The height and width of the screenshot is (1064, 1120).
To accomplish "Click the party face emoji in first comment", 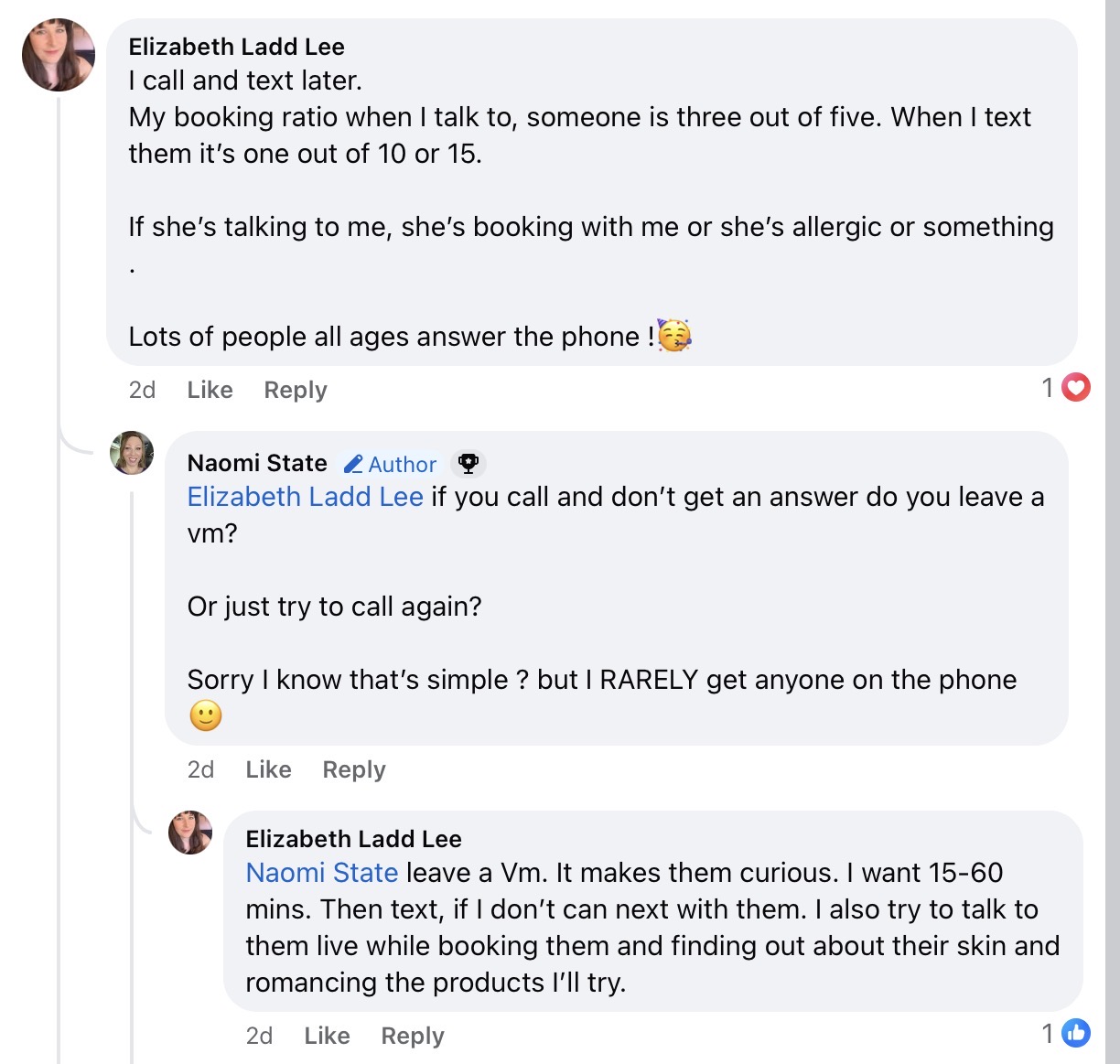I will pos(674,336).
